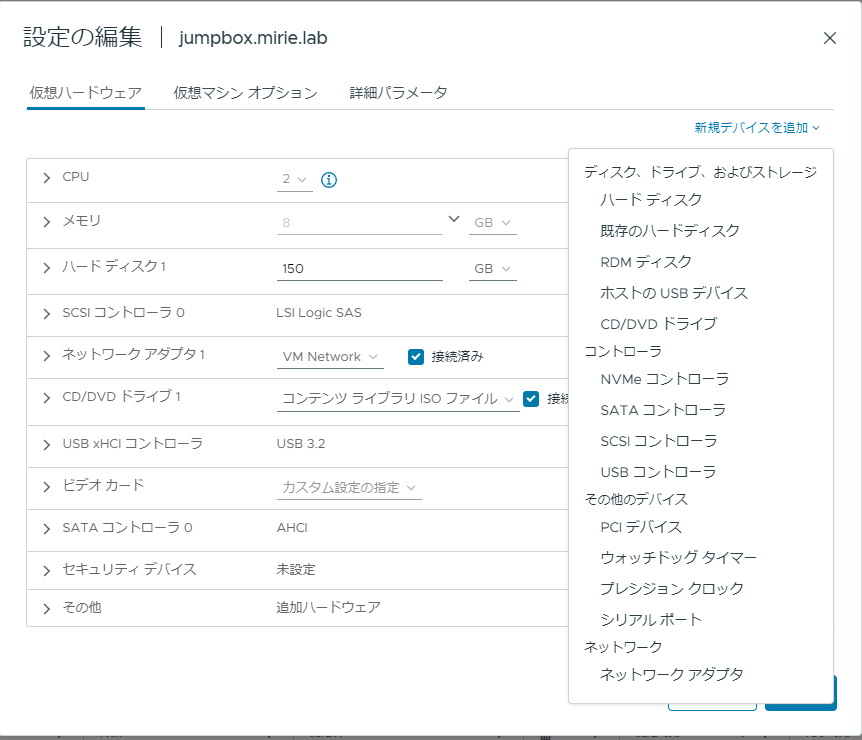Viewport: 862px width, 740px height.
Task: Expand ハード ディスク 1 details
Action: click(47, 268)
